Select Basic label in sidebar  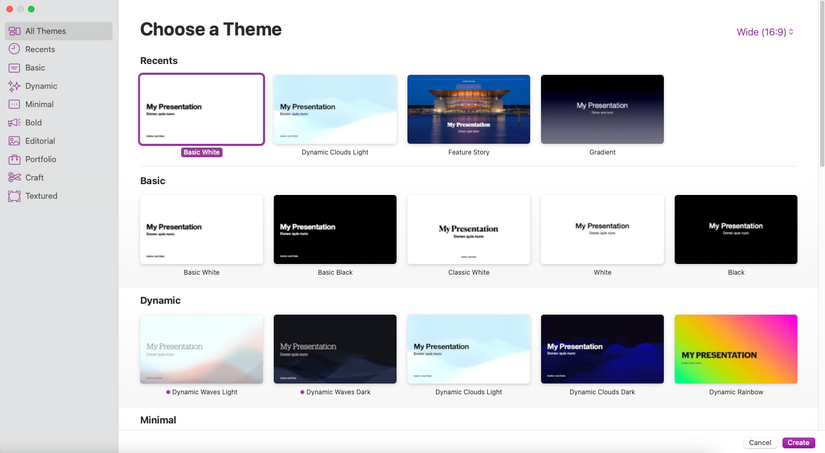point(35,68)
